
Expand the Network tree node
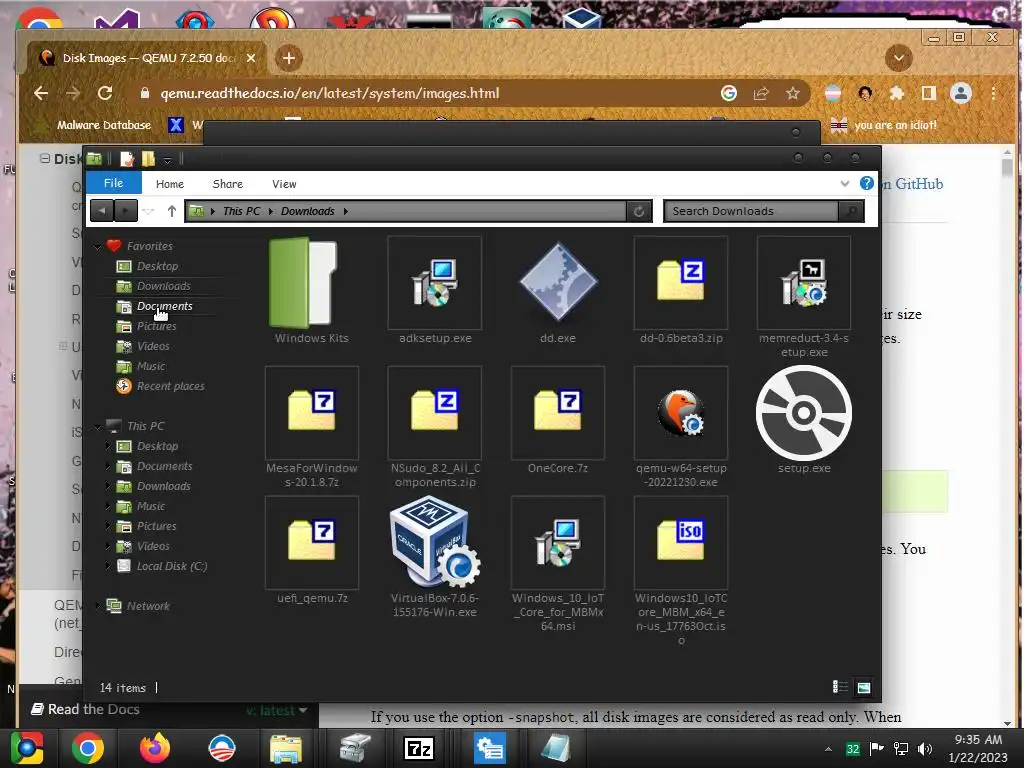97,606
